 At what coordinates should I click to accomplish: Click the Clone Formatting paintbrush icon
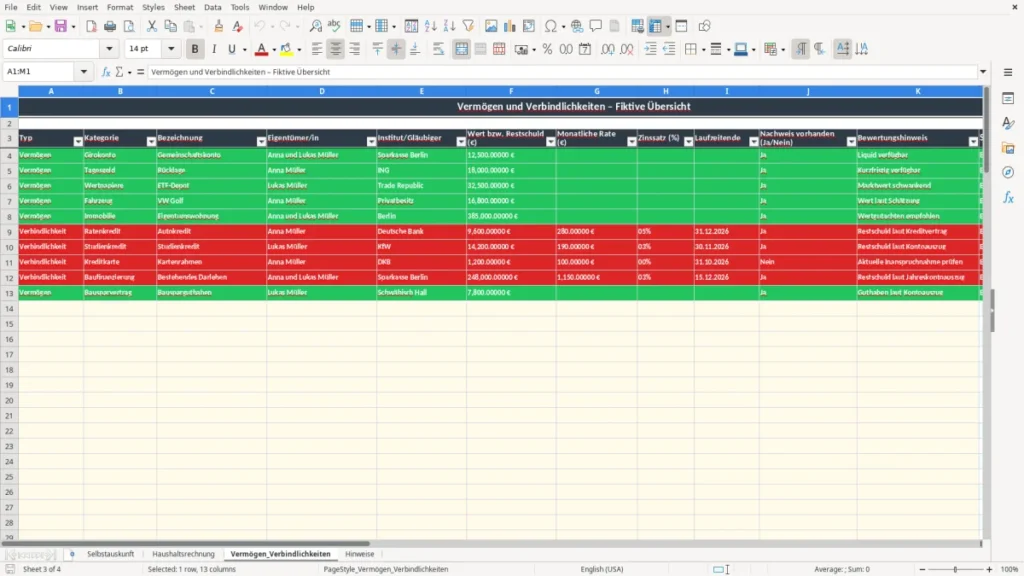click(219, 26)
